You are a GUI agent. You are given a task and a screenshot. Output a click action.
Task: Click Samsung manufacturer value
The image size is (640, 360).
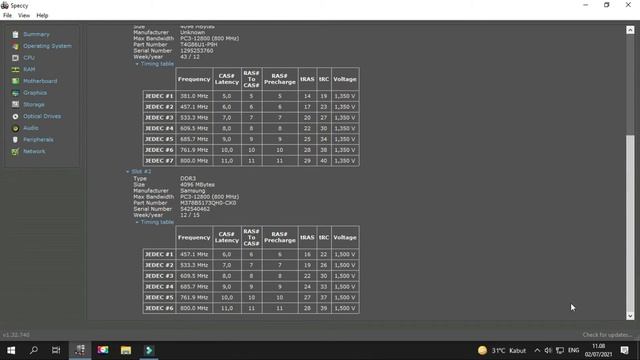click(193, 191)
